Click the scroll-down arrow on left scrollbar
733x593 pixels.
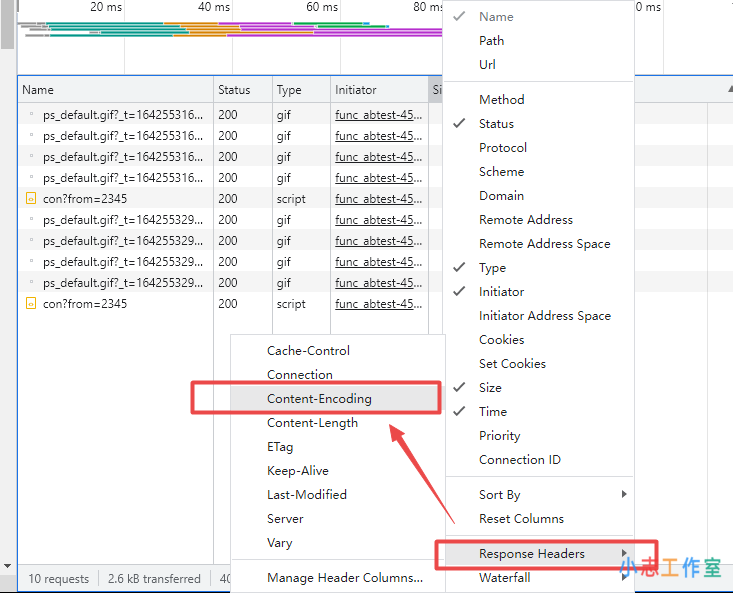click(x=8, y=567)
